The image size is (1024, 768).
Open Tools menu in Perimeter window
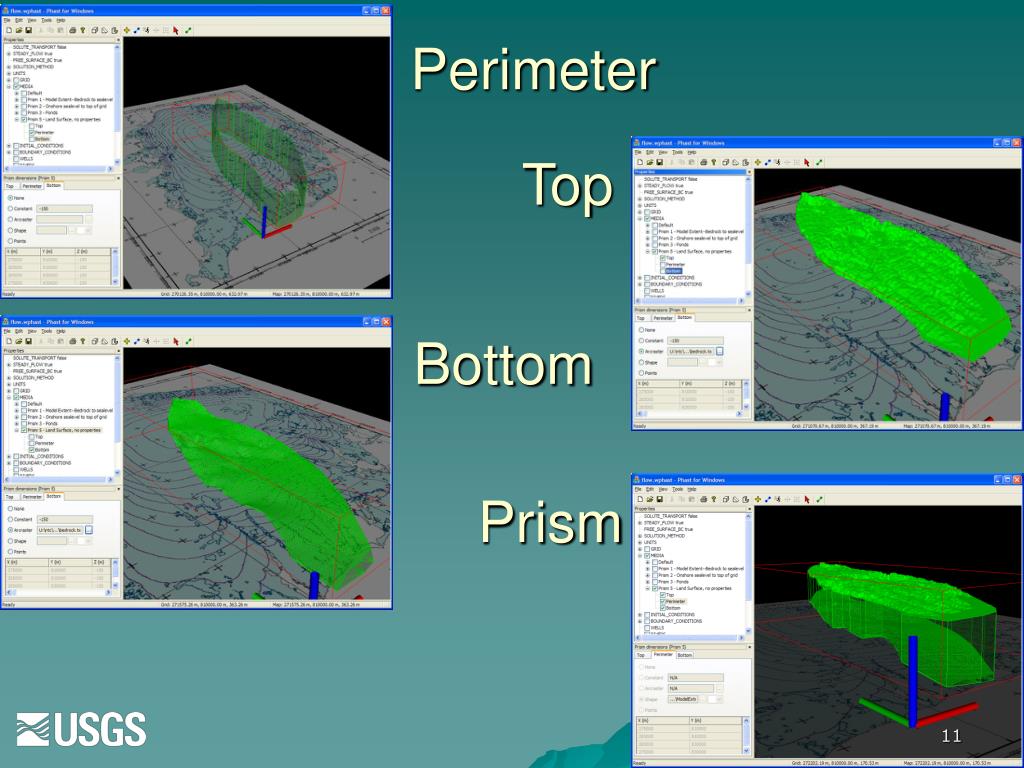pos(46,20)
